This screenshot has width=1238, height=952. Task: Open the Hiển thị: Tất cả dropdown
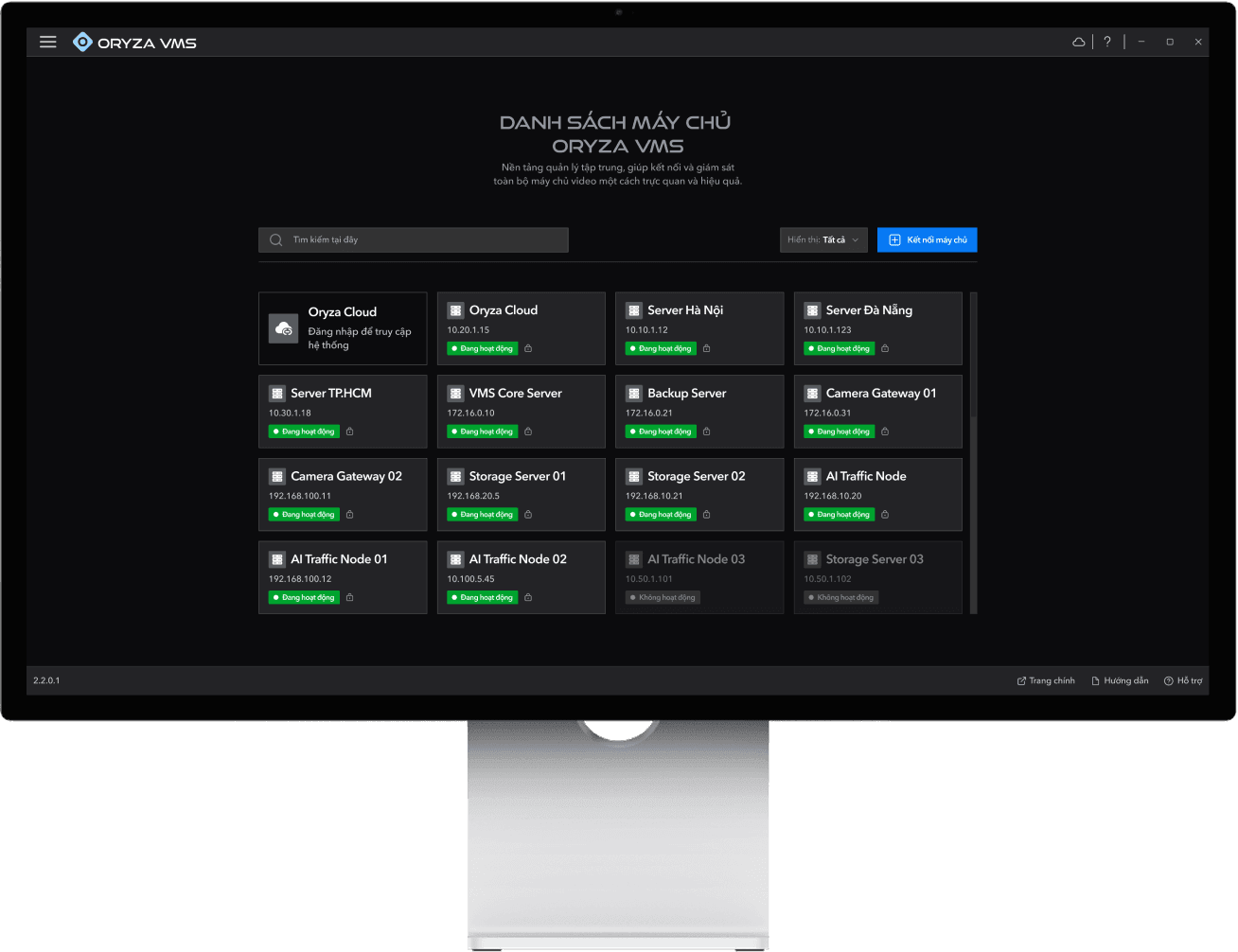(x=823, y=240)
